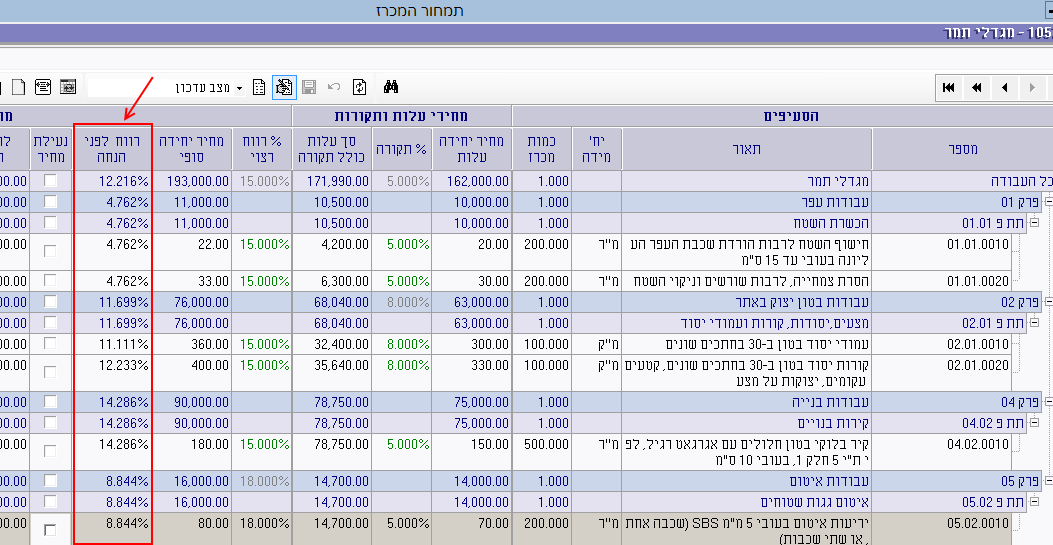
Task: Collapse the פרק 05 tree node
Action: pyautogui.click(x=1048, y=481)
